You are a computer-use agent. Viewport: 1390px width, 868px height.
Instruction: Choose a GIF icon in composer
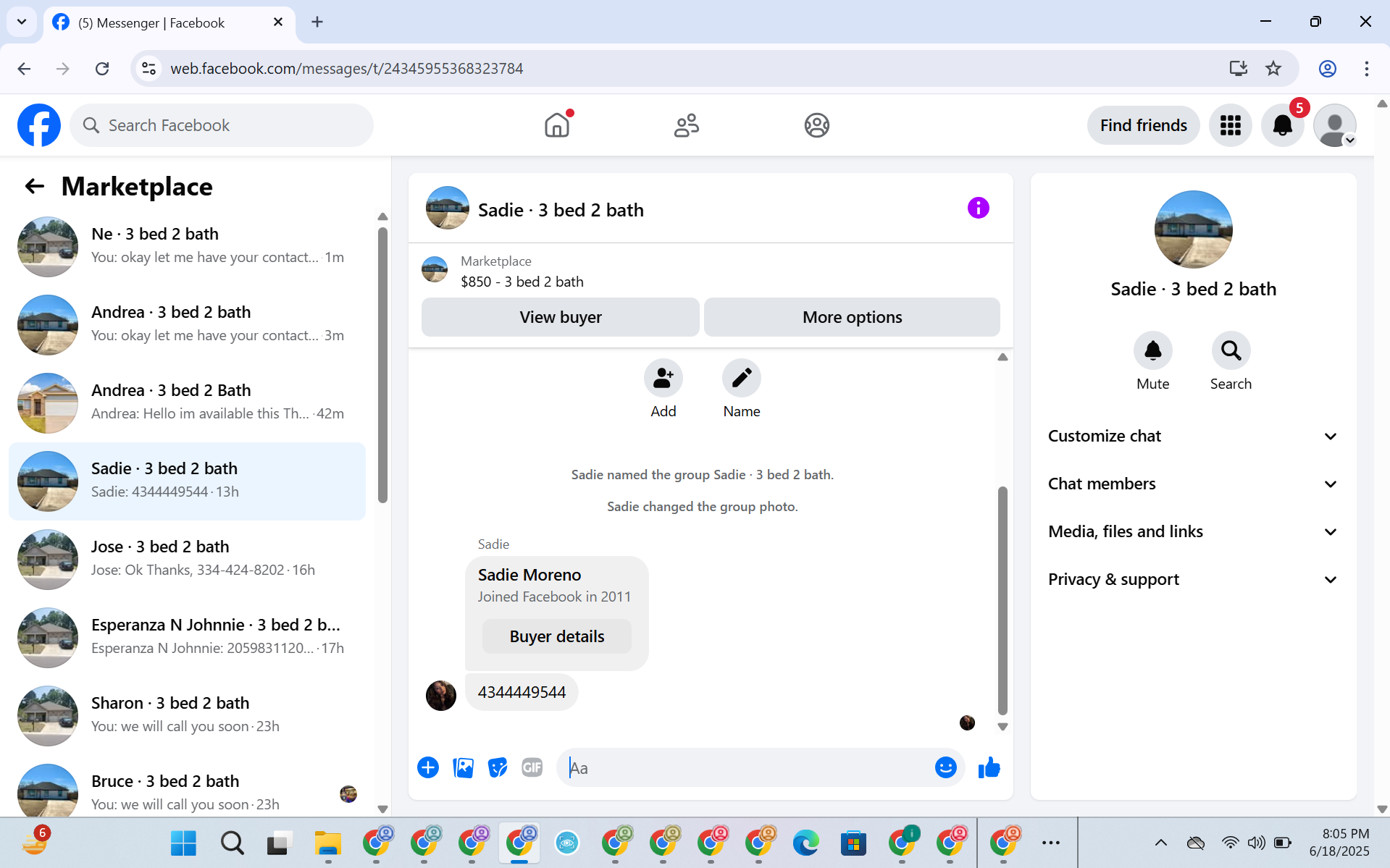pos(532,767)
